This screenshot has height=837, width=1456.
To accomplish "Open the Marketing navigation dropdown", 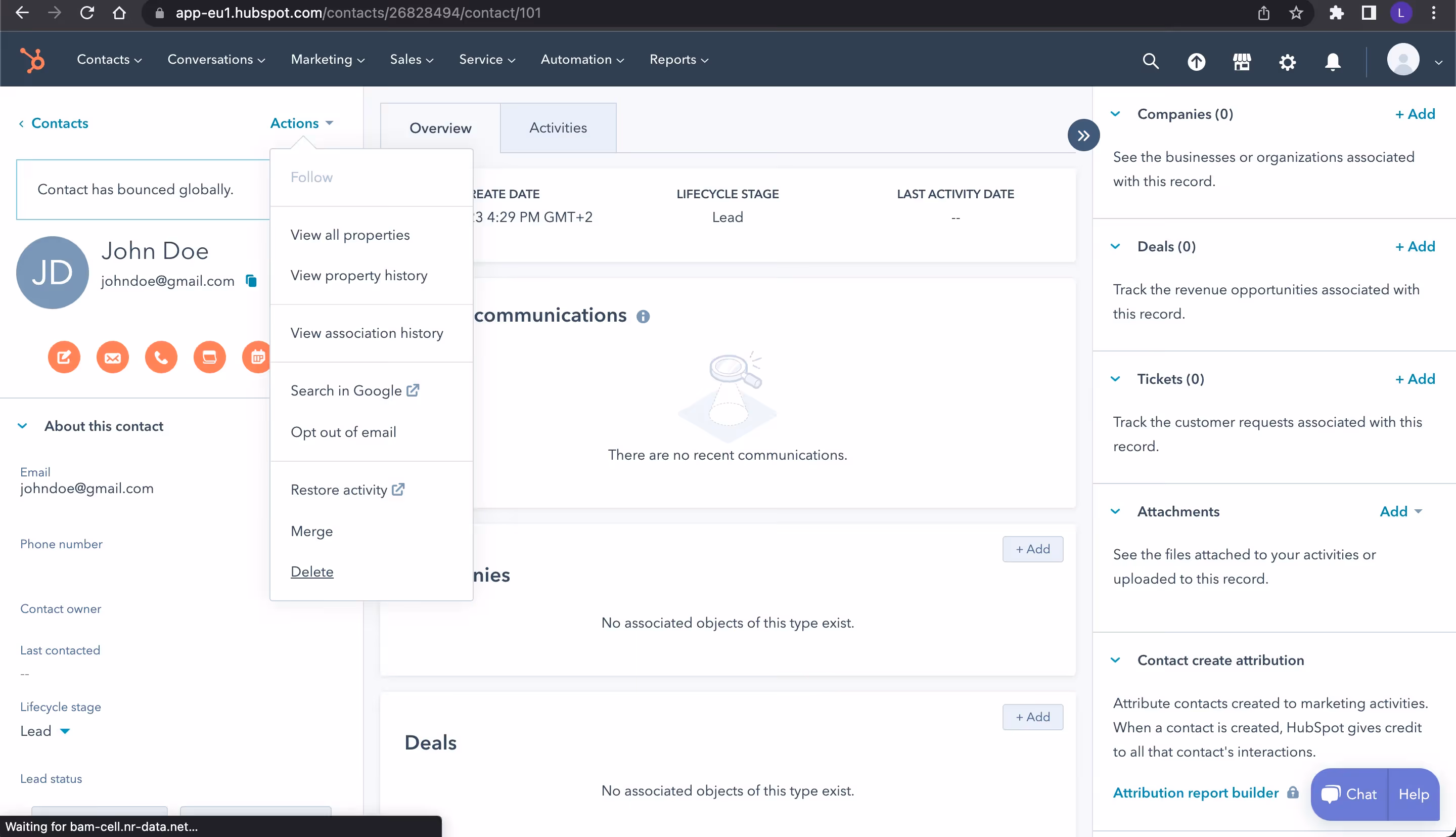I will tap(328, 59).
